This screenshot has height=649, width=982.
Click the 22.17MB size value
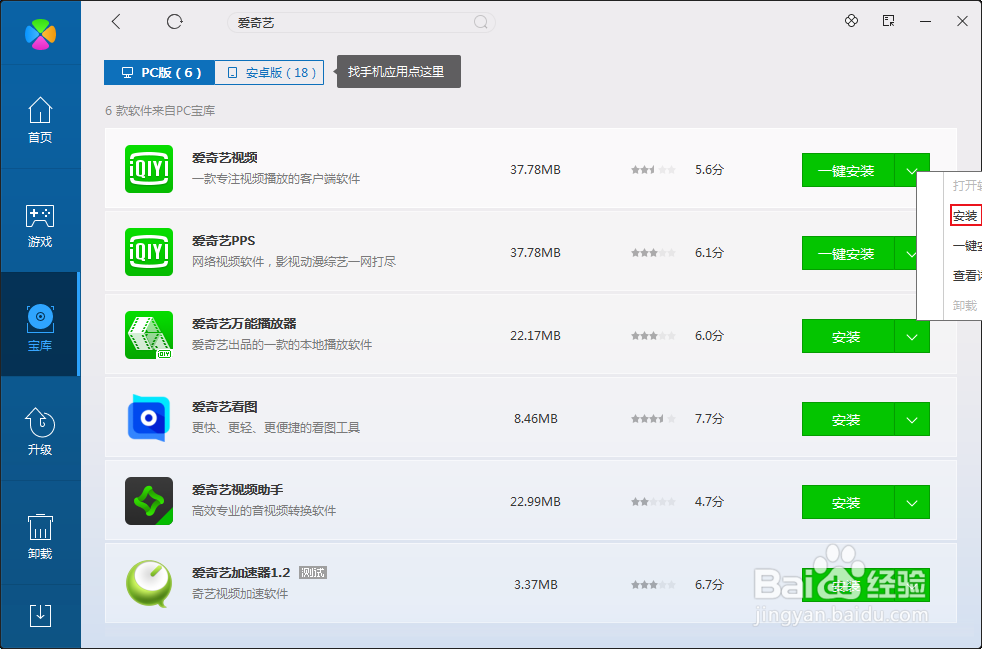click(535, 336)
